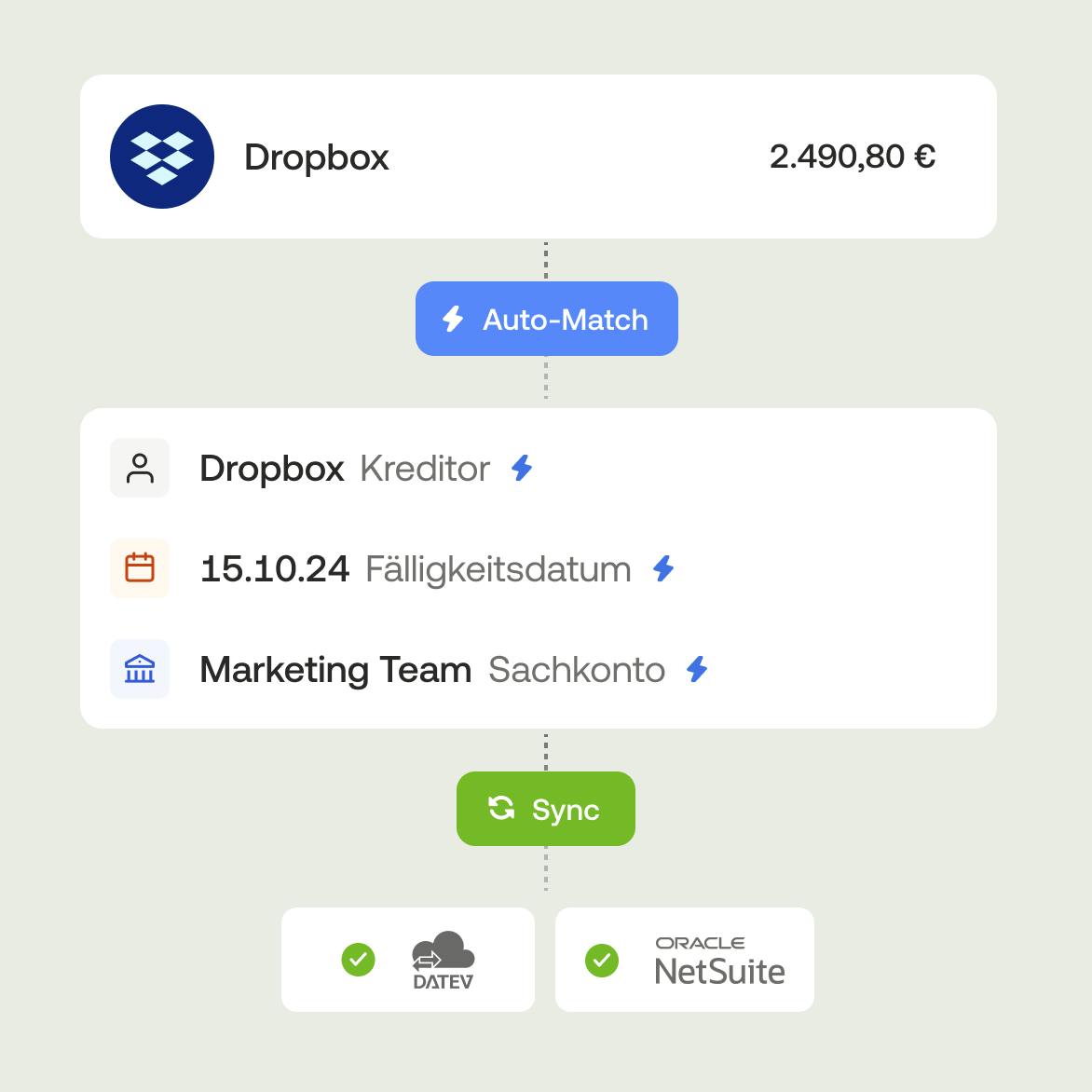Click the Oracle NetSuite logo
The width and height of the screenshot is (1092, 1092).
tap(719, 961)
